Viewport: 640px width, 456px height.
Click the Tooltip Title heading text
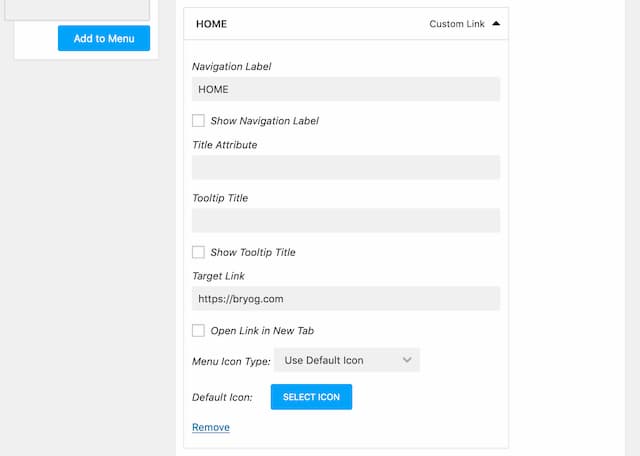[x=220, y=198]
